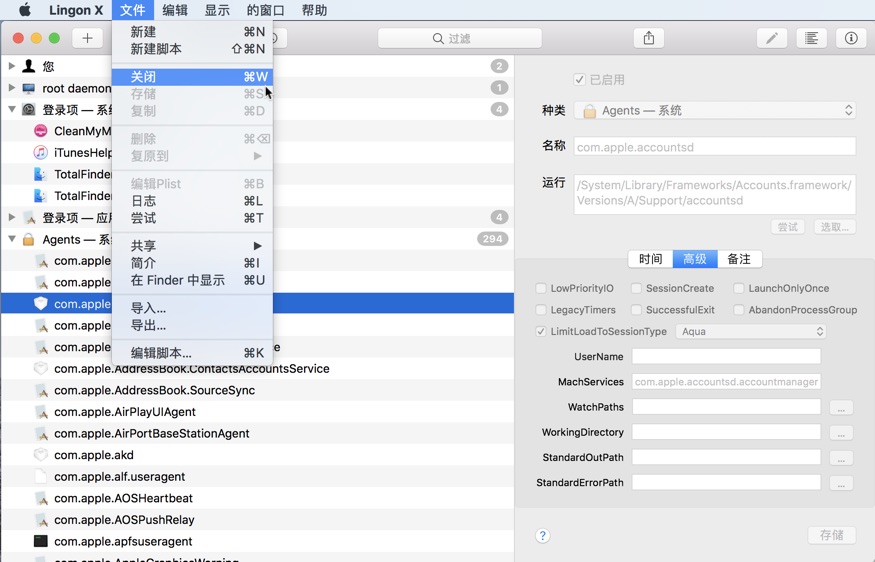The height and width of the screenshot is (562, 875).
Task: Click the 名称 name field
Action: [715, 147]
